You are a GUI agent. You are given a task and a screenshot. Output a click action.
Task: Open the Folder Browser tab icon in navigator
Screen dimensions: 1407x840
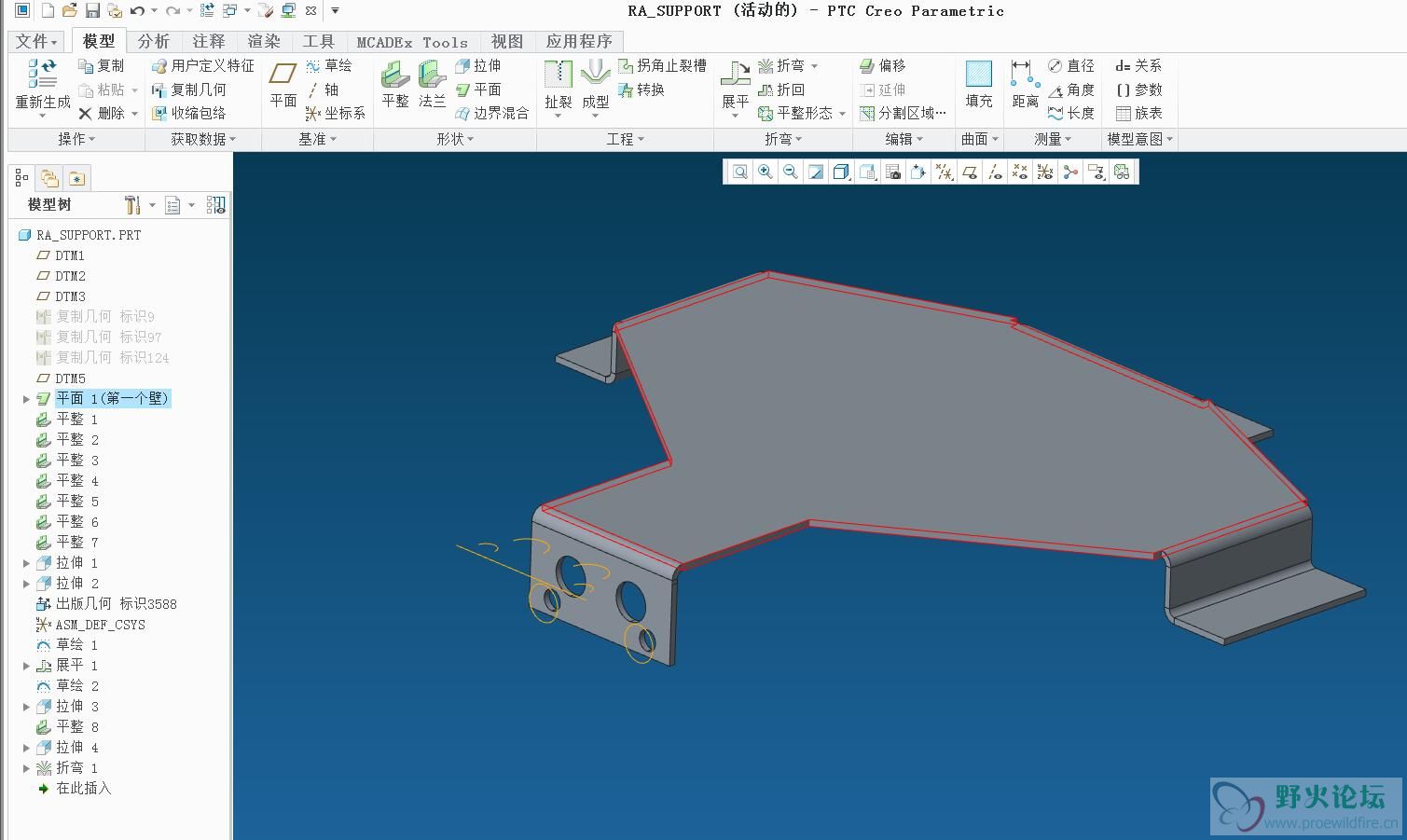pyautogui.click(x=49, y=178)
